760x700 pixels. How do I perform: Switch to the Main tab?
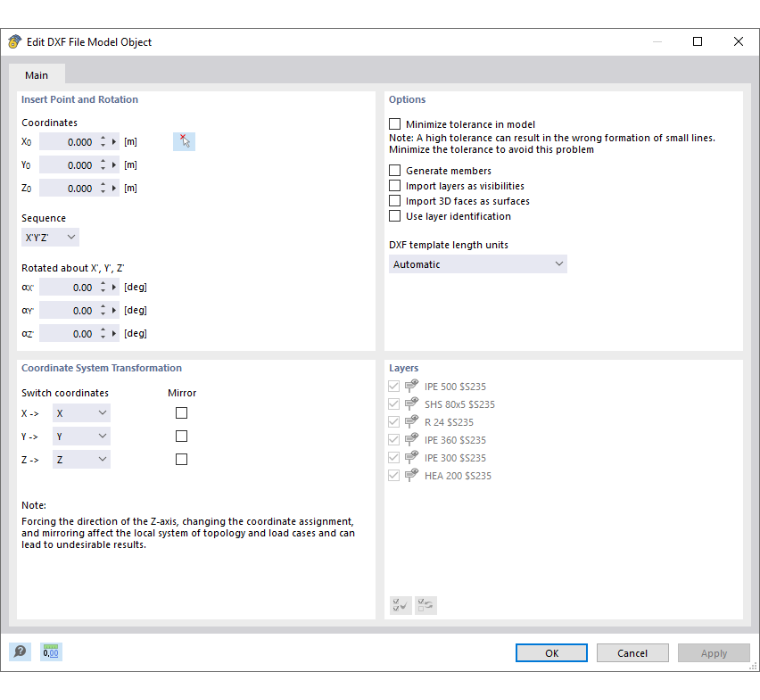[37, 75]
